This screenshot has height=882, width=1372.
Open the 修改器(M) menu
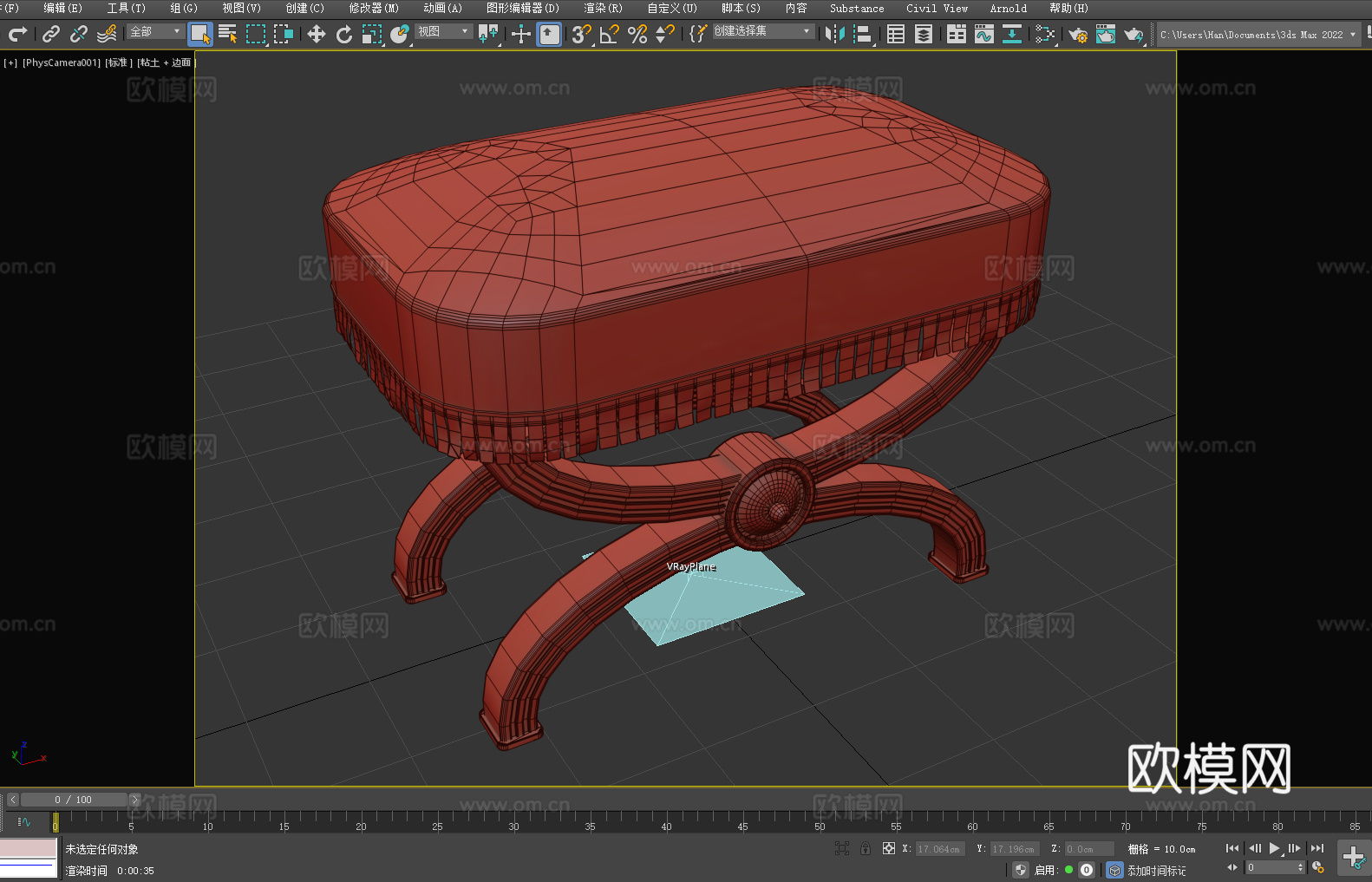[374, 8]
